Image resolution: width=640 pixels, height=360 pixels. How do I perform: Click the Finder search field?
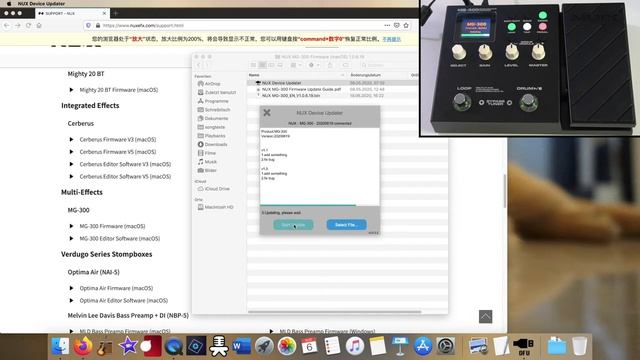(388, 65)
